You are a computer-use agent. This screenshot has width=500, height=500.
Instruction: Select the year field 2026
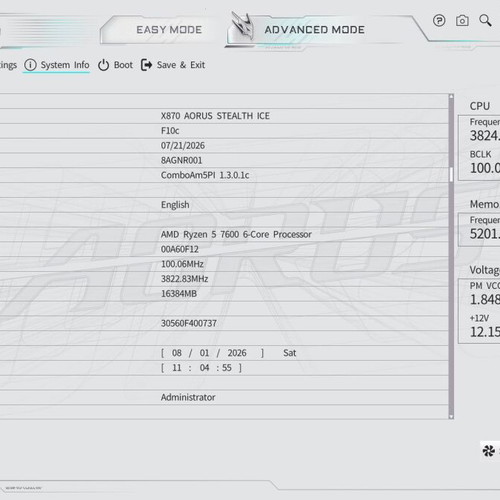tap(237, 353)
